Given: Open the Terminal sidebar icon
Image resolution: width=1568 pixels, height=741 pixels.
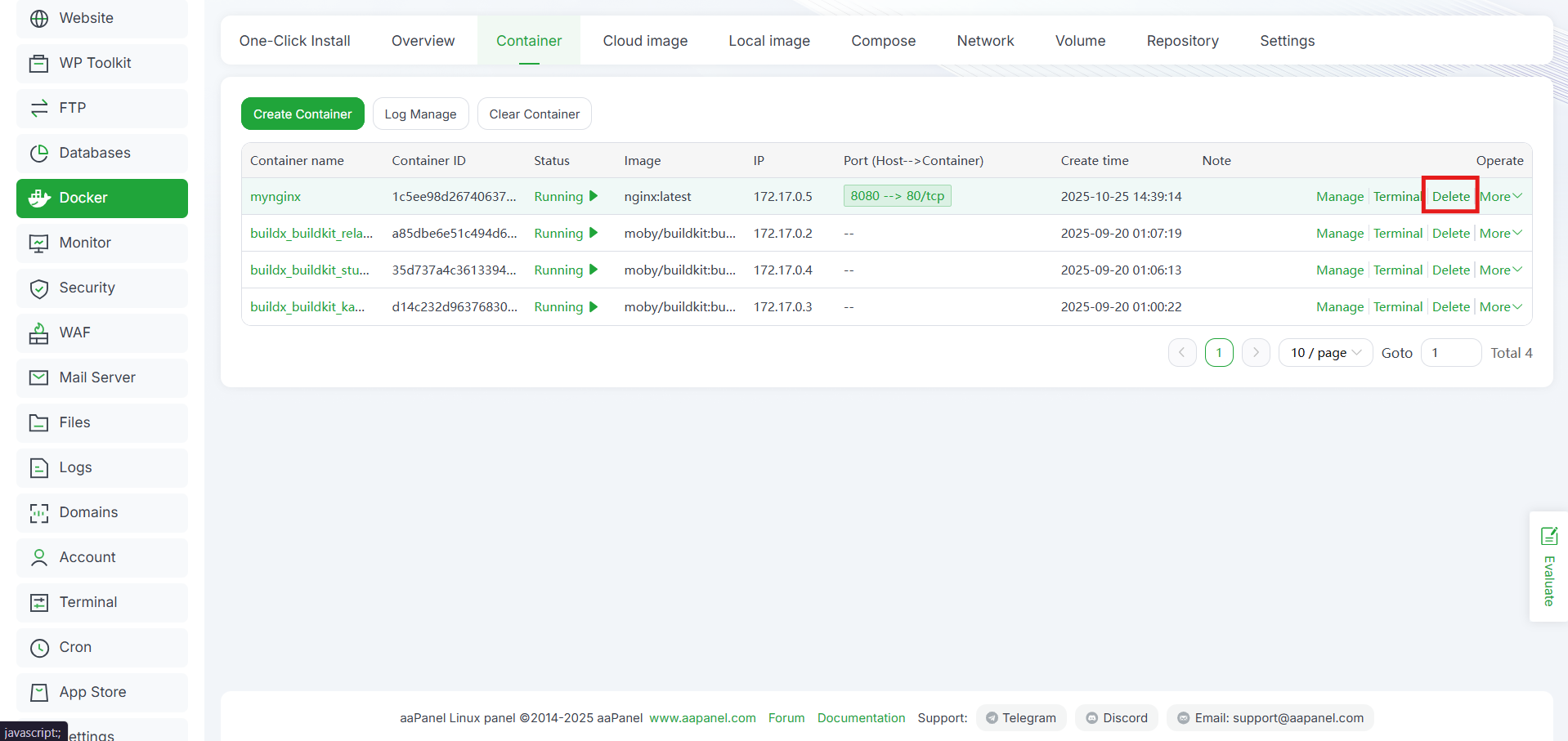Looking at the screenshot, I should (x=39, y=602).
